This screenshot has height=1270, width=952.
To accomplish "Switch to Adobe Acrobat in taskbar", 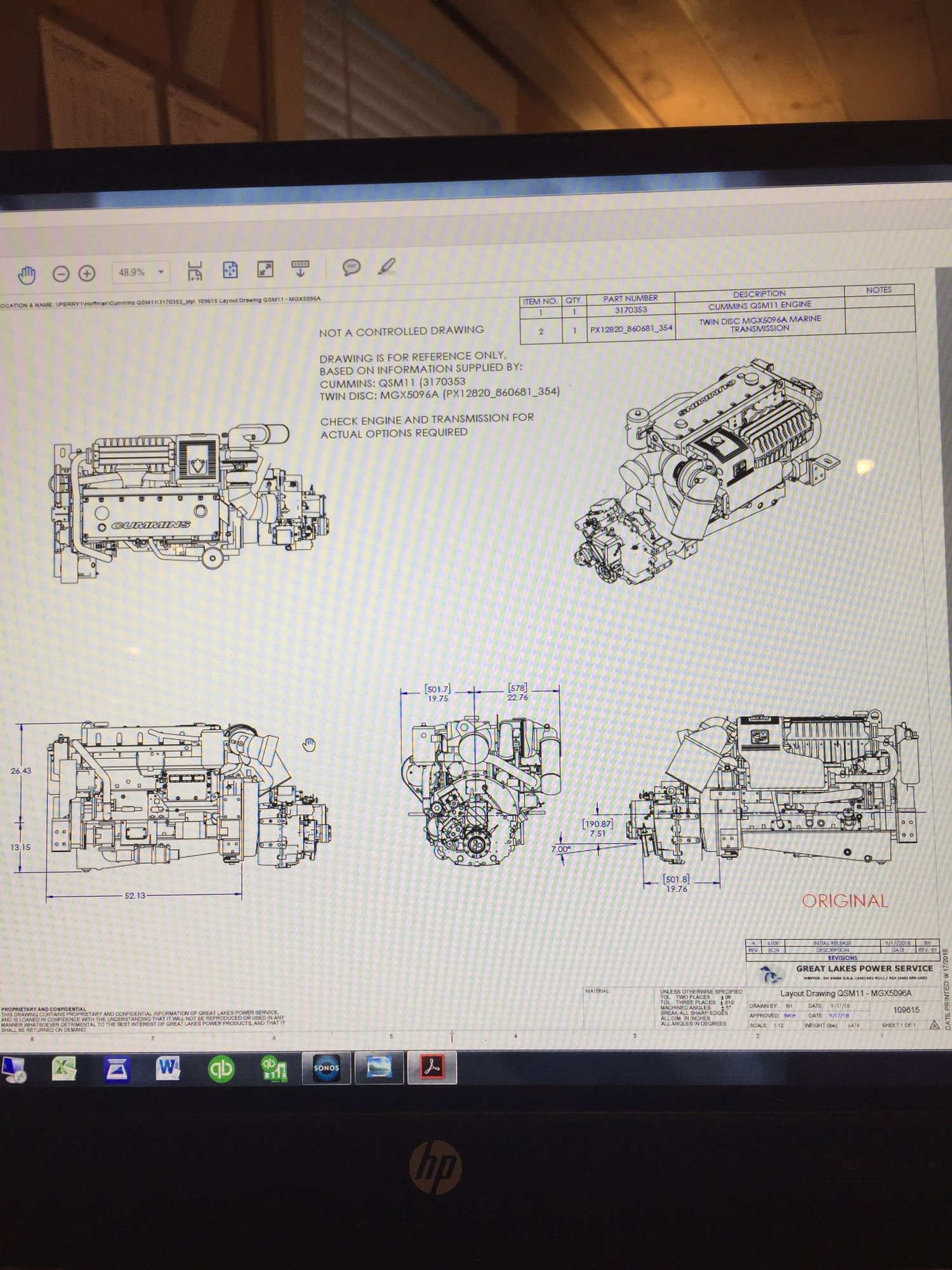I will click(x=432, y=1067).
